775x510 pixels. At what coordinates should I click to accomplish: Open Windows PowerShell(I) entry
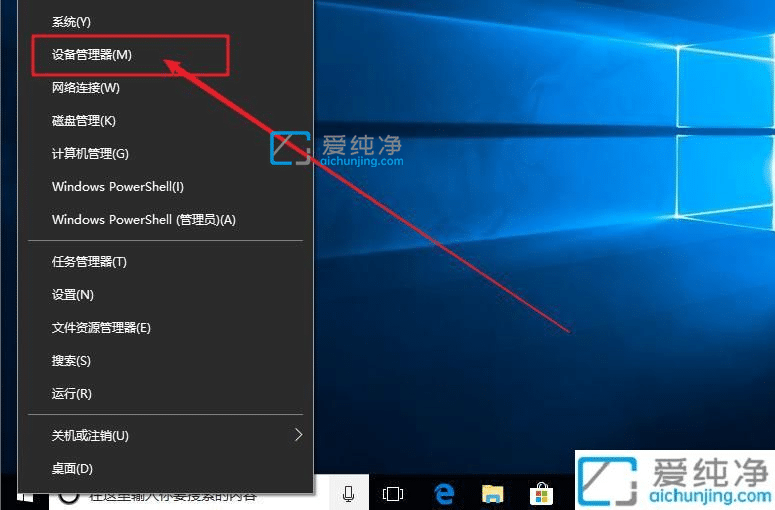[166, 187]
